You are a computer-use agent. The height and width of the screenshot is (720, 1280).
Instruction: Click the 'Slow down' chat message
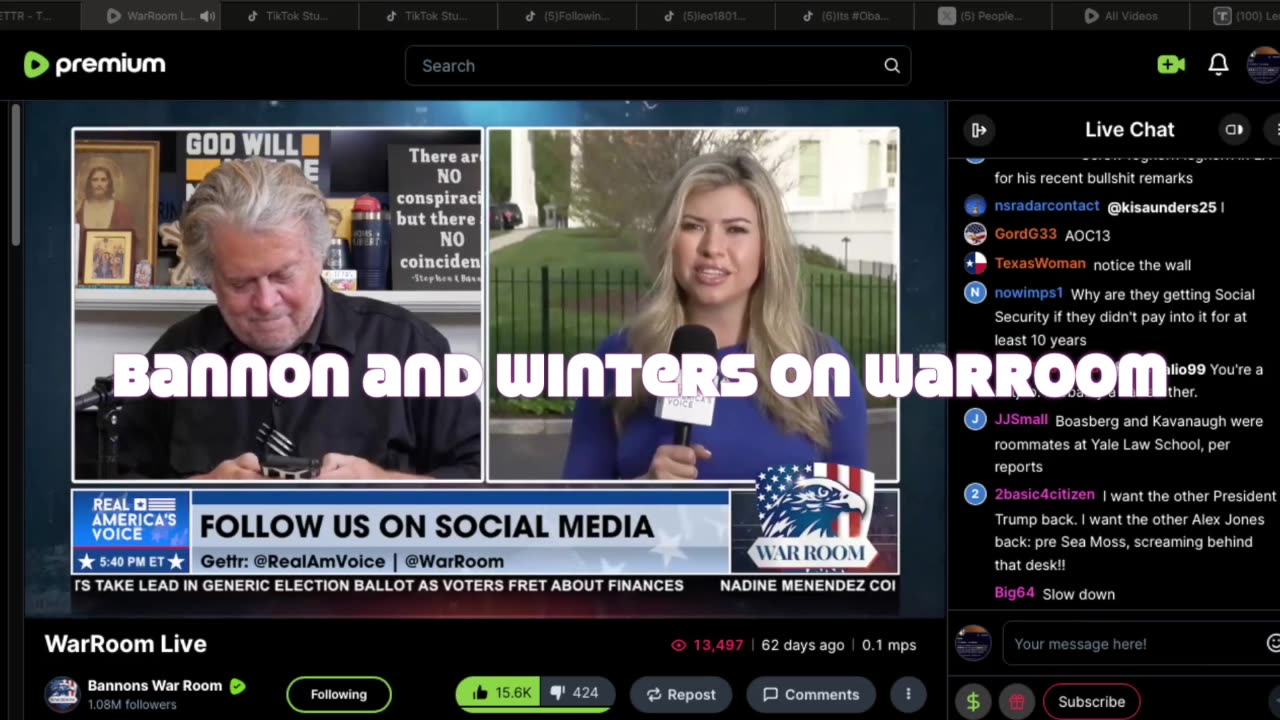(x=1078, y=594)
